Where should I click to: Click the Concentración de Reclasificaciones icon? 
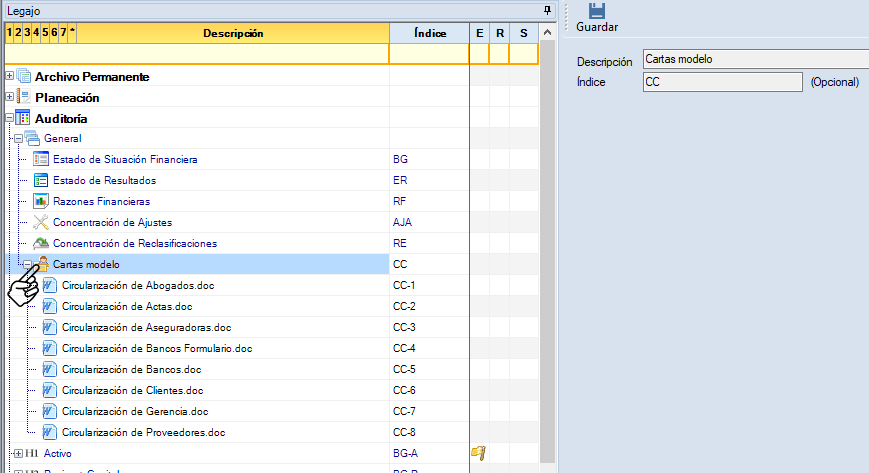(41, 244)
